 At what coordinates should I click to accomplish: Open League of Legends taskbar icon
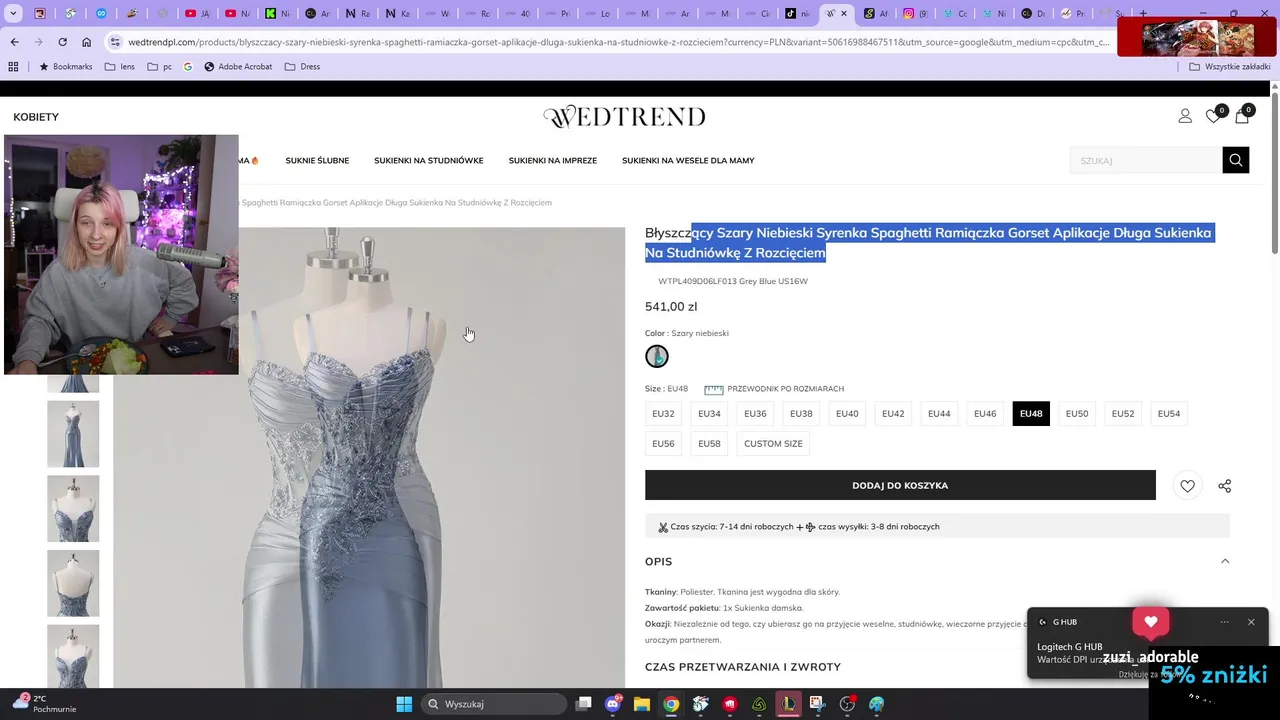[789, 704]
